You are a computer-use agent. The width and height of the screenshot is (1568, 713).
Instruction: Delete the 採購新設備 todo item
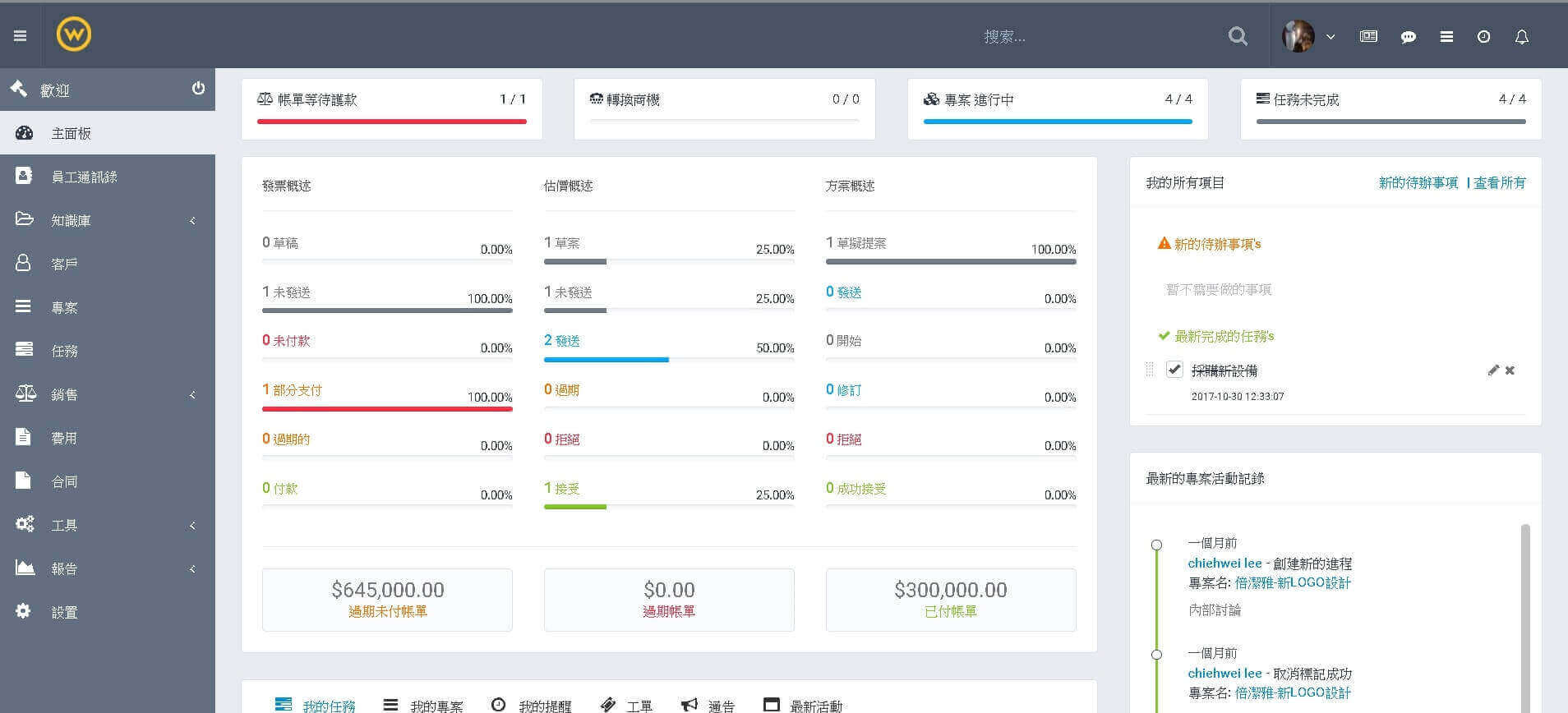point(1510,370)
